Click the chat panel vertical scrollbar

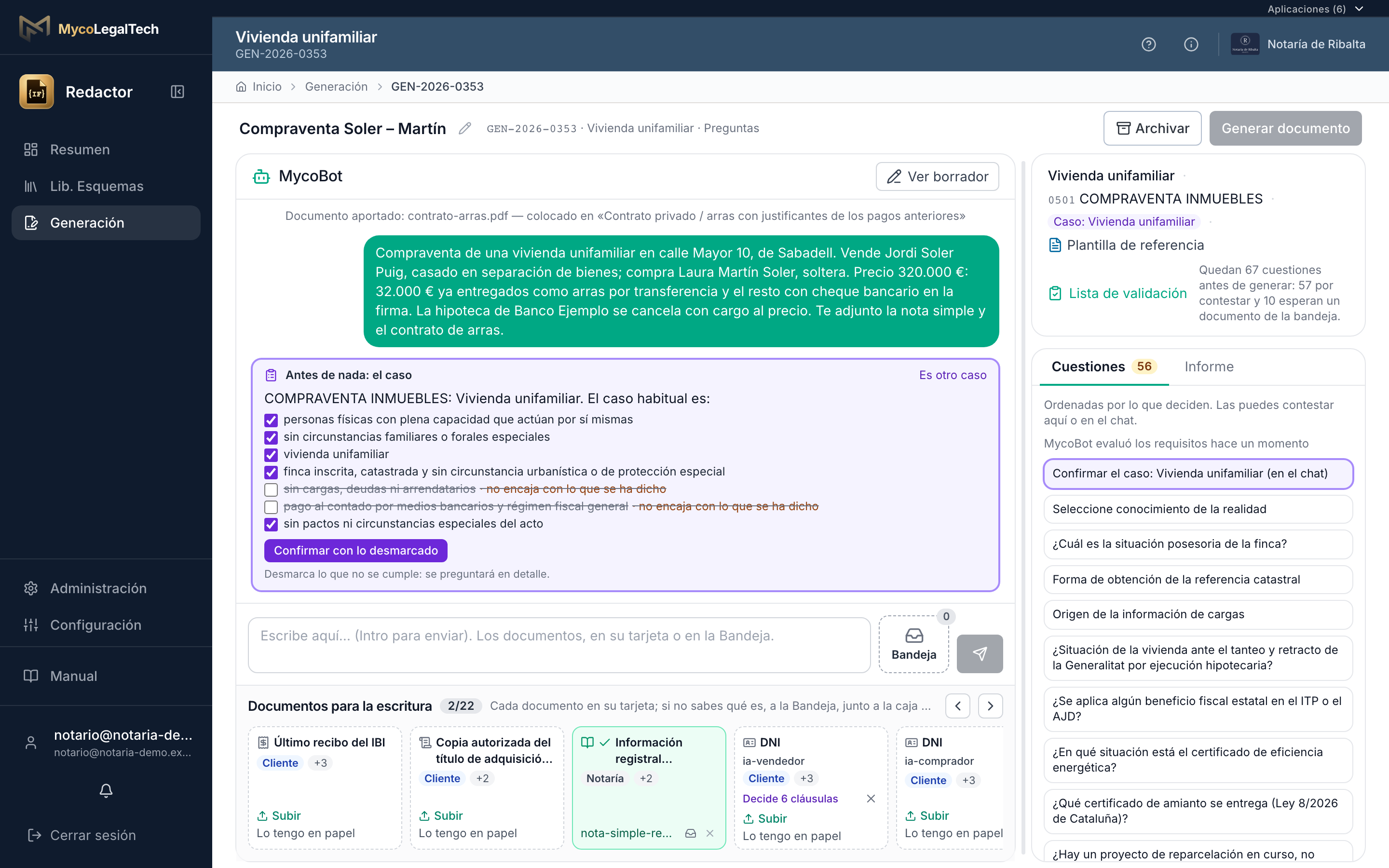click(x=1023, y=505)
